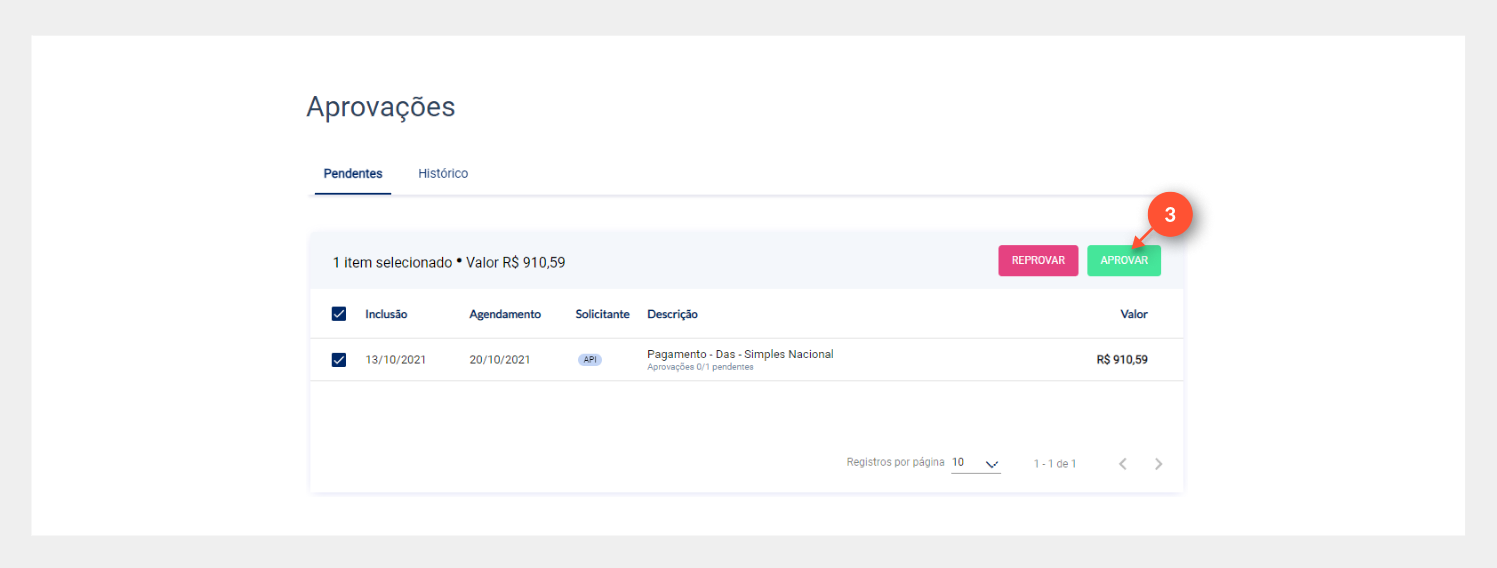Click the R$ 910,59 row value
Image resolution: width=1497 pixels, height=568 pixels.
click(1122, 360)
